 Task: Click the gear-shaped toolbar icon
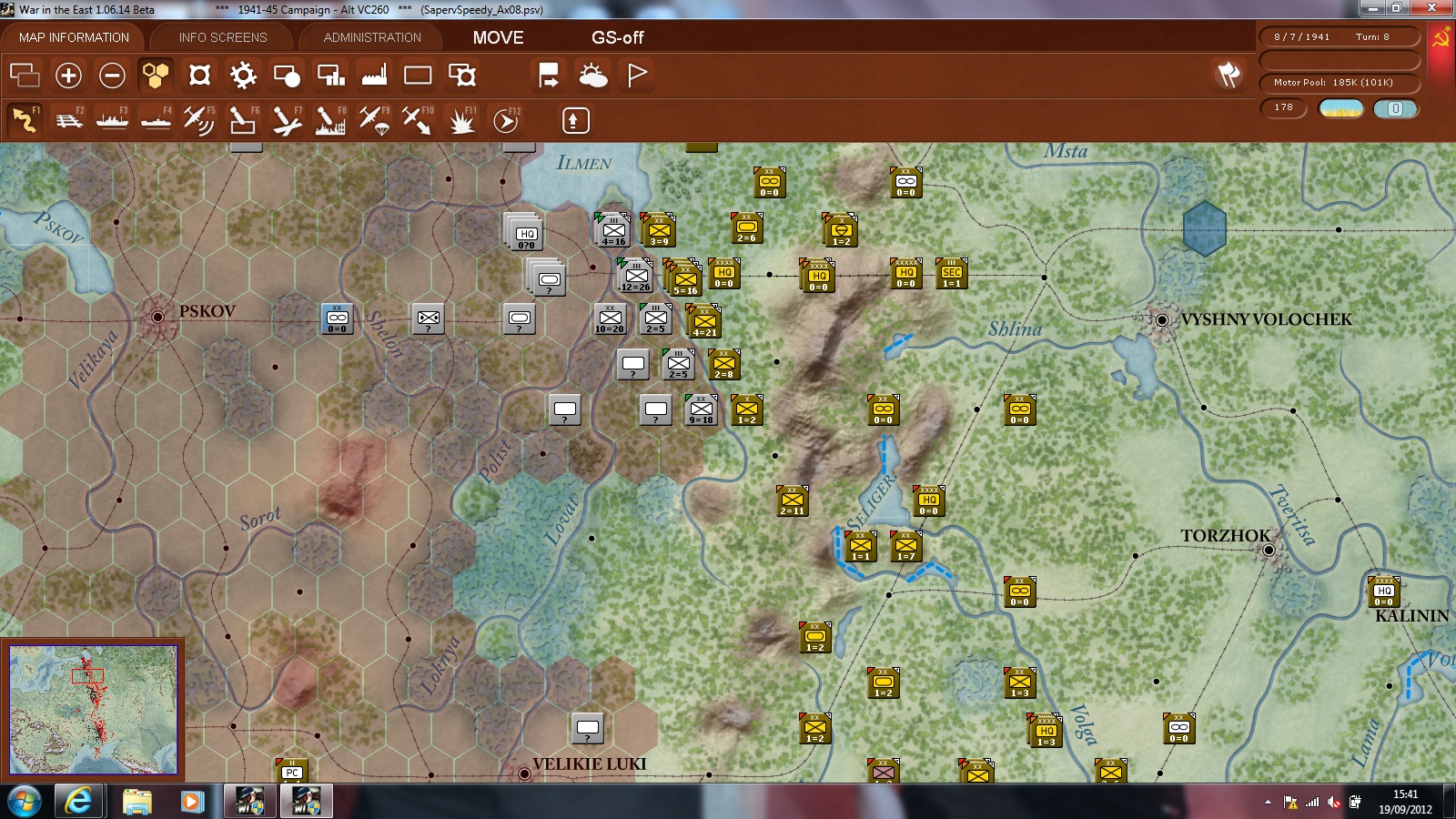(243, 75)
